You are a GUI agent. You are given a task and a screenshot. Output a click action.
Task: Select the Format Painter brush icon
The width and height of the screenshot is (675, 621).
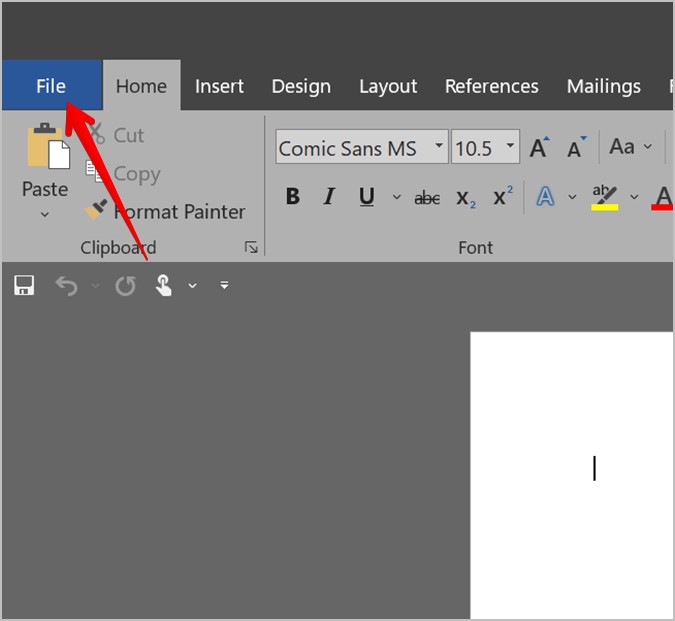[96, 210]
